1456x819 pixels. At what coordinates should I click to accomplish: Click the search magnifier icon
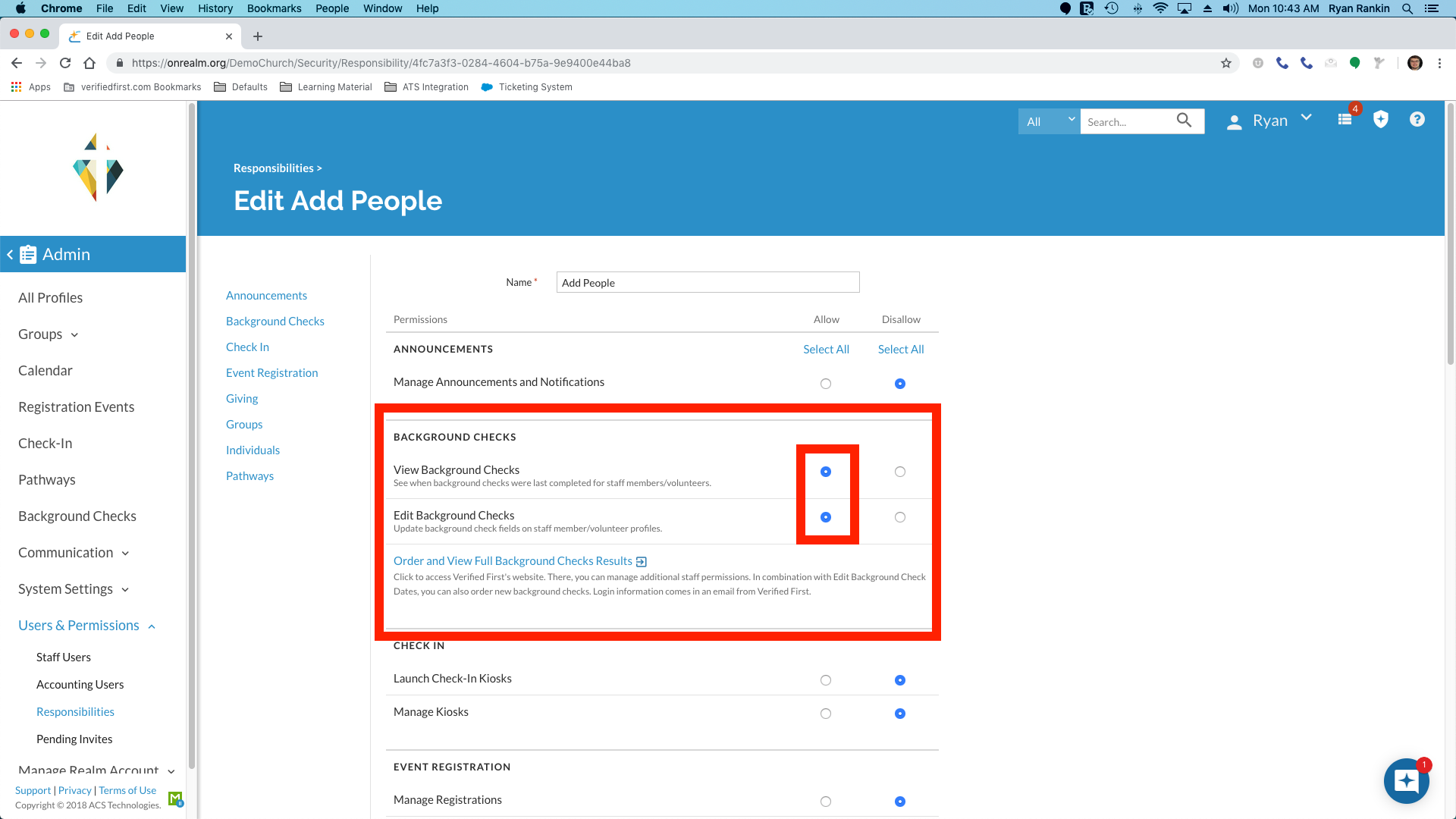[1184, 121]
